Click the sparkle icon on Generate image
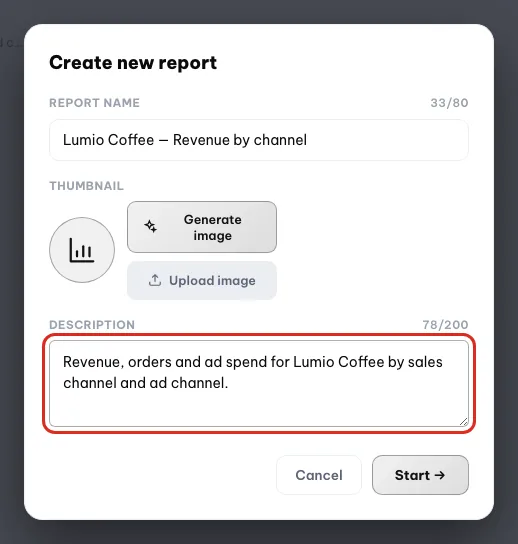 click(x=151, y=227)
